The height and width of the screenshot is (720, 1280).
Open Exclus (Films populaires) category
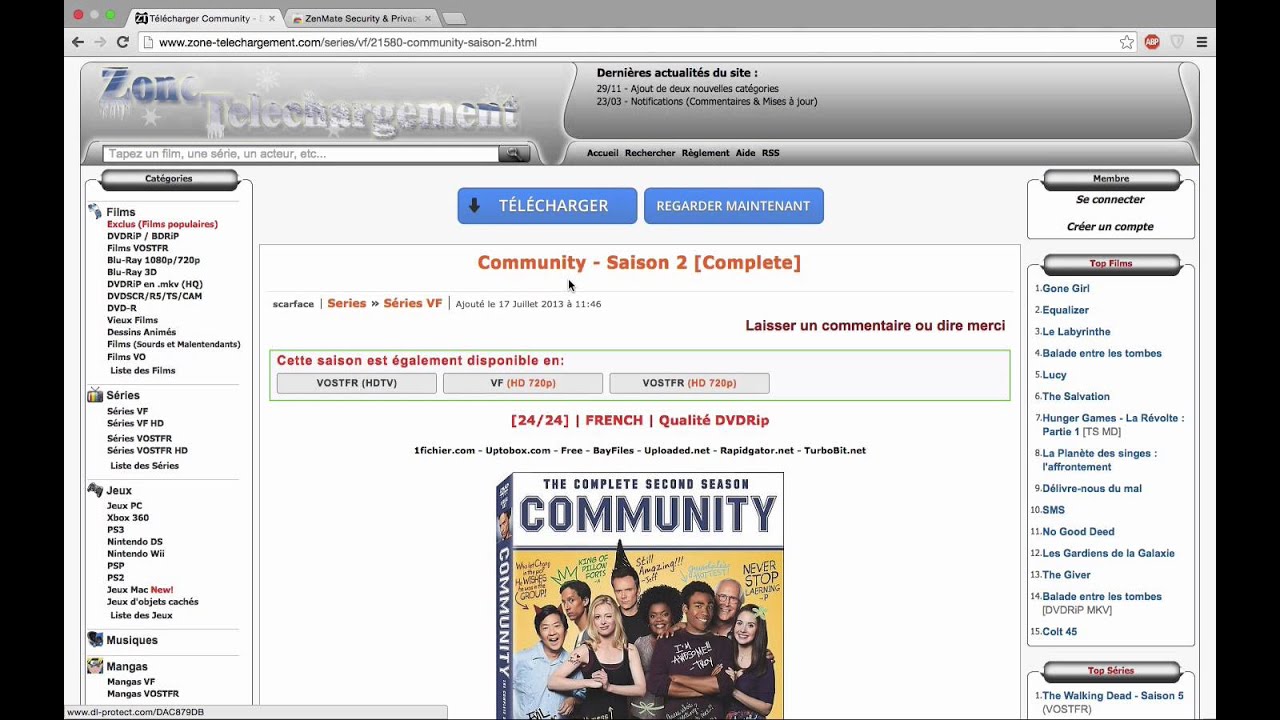162,224
